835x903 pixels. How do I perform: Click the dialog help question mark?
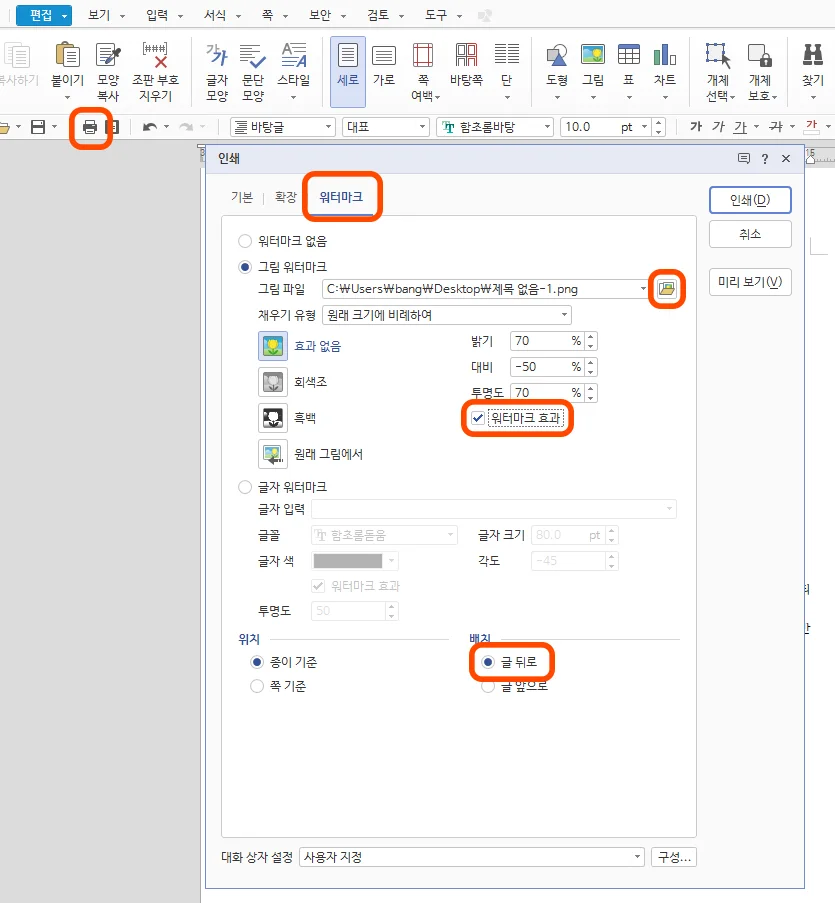765,158
